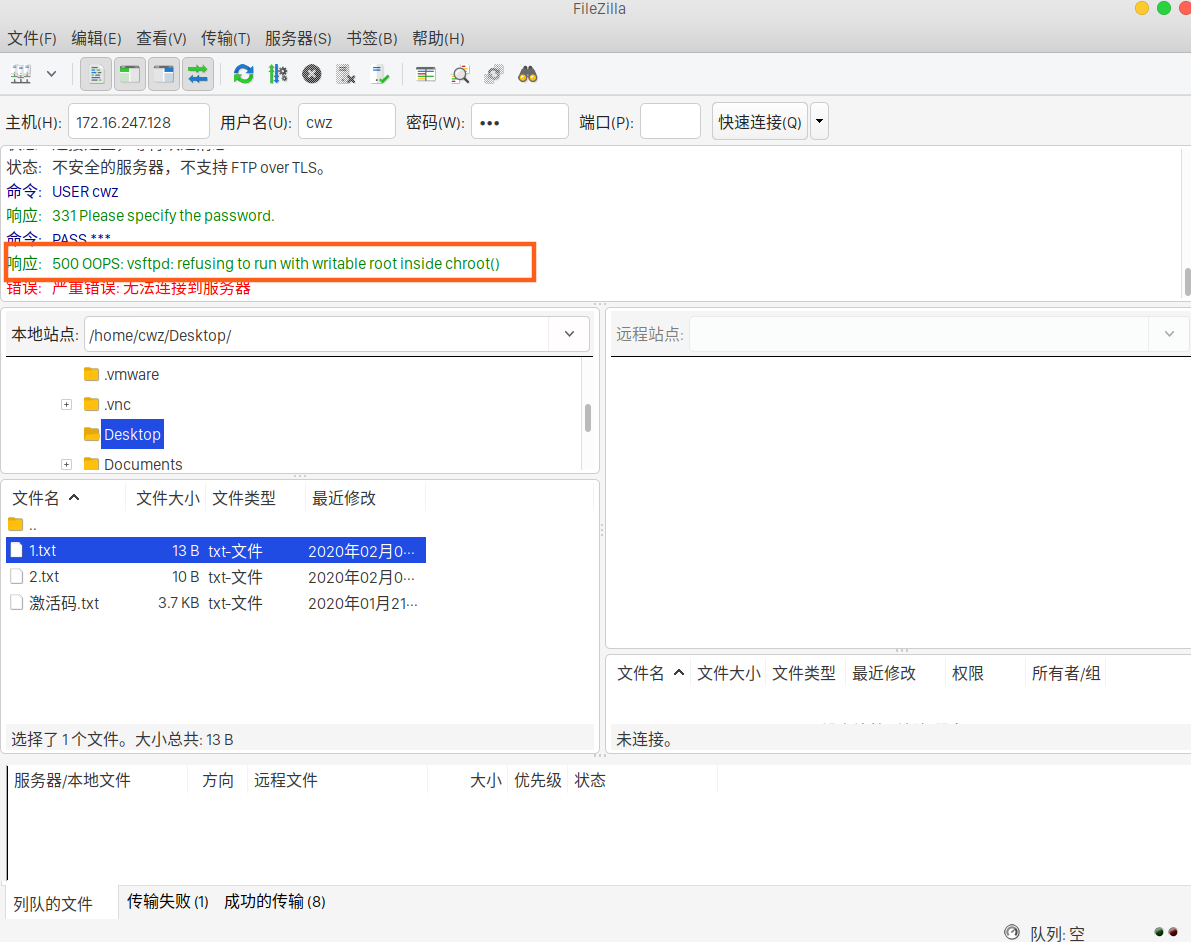The width and height of the screenshot is (1191, 942).
Task: Expand the .vnc folder node
Action: [67, 404]
